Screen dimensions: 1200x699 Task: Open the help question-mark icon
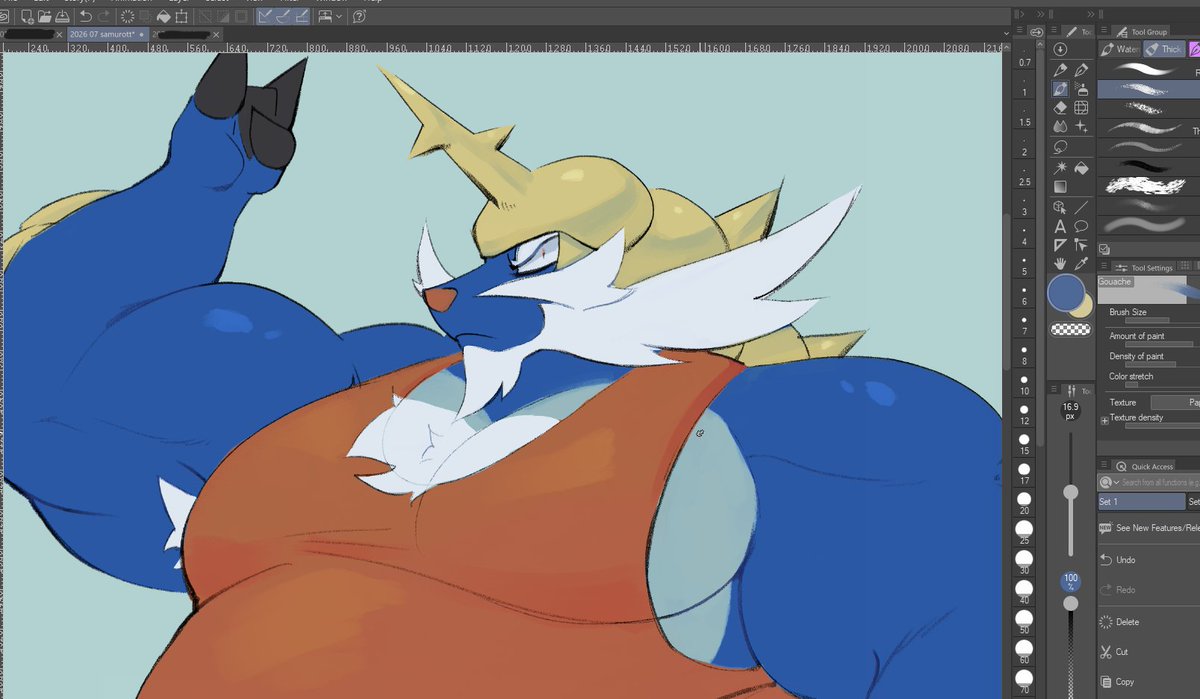359,16
